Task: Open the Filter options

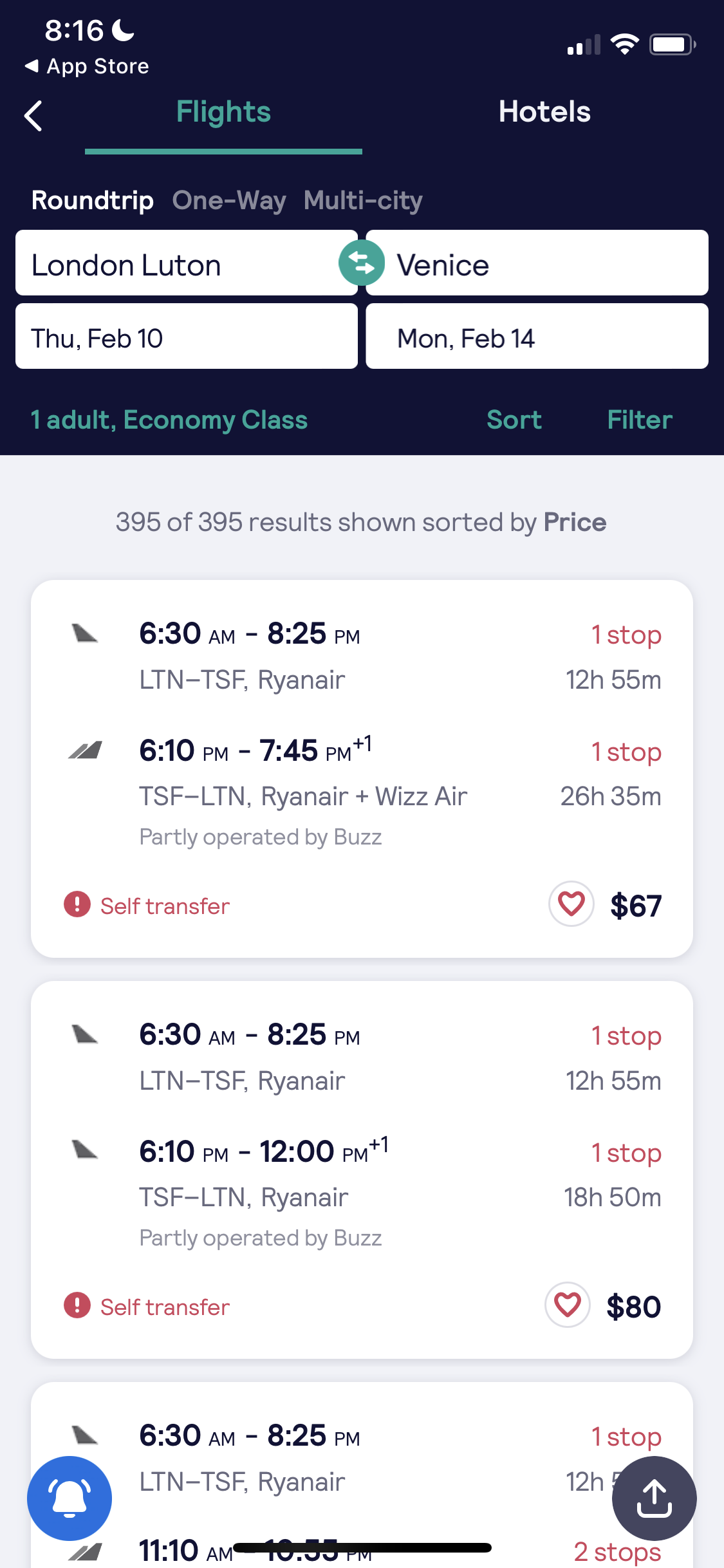Action: [640, 420]
